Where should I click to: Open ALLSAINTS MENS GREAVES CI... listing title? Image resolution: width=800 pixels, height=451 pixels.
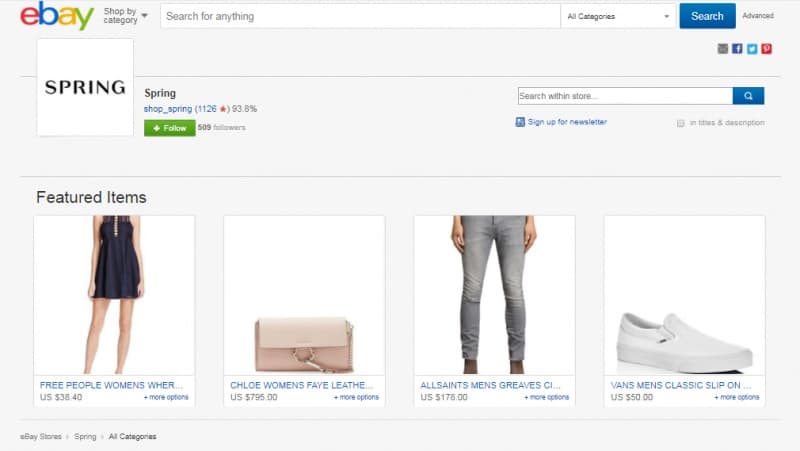point(490,385)
